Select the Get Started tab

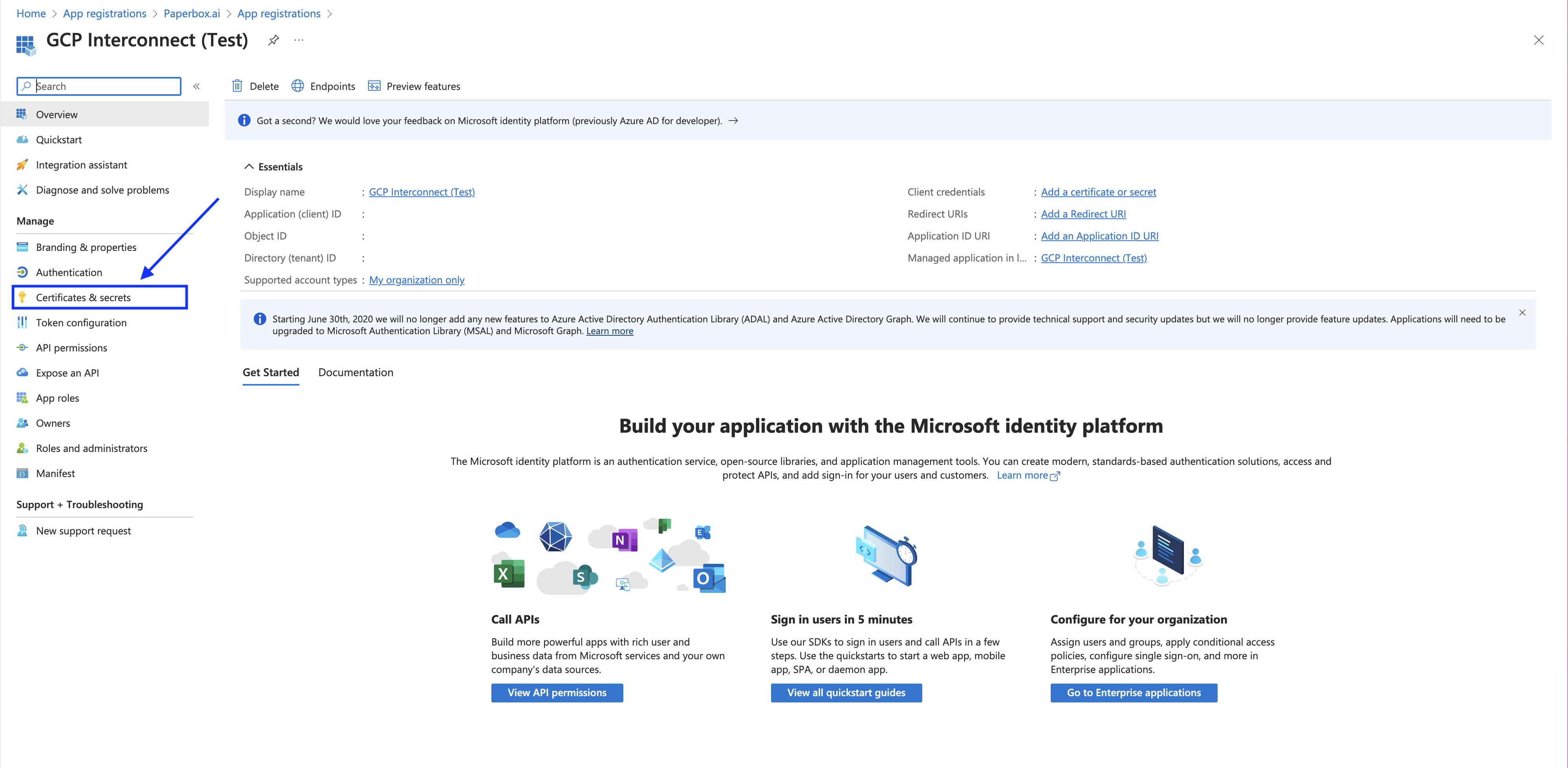click(x=271, y=372)
